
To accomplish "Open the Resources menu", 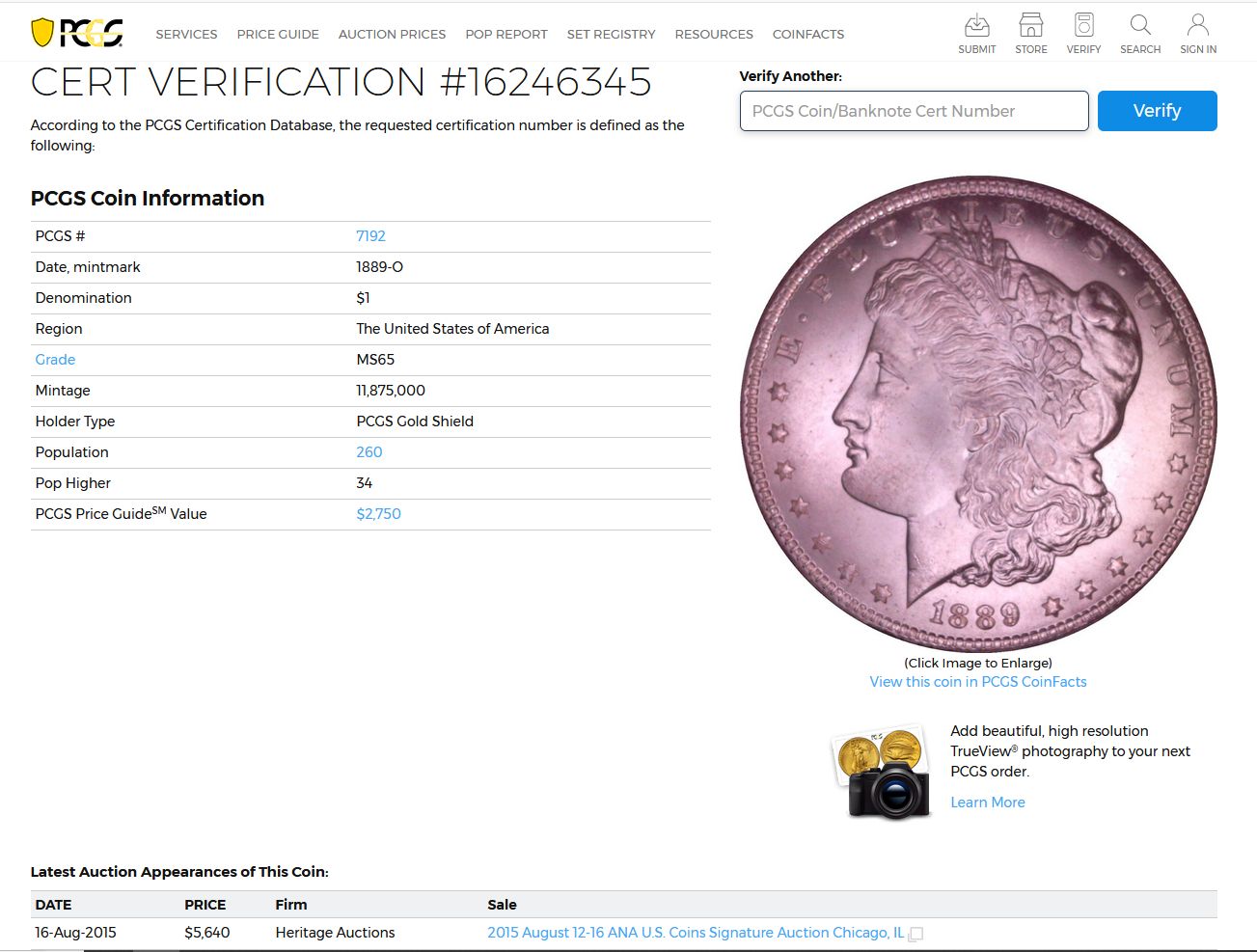I will point(714,34).
